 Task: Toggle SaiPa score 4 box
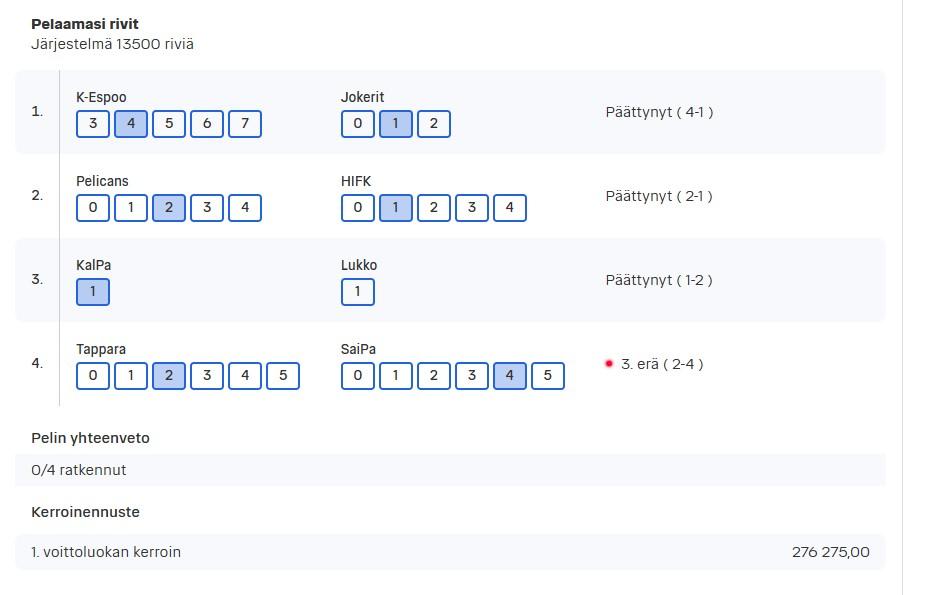pyautogui.click(x=510, y=376)
